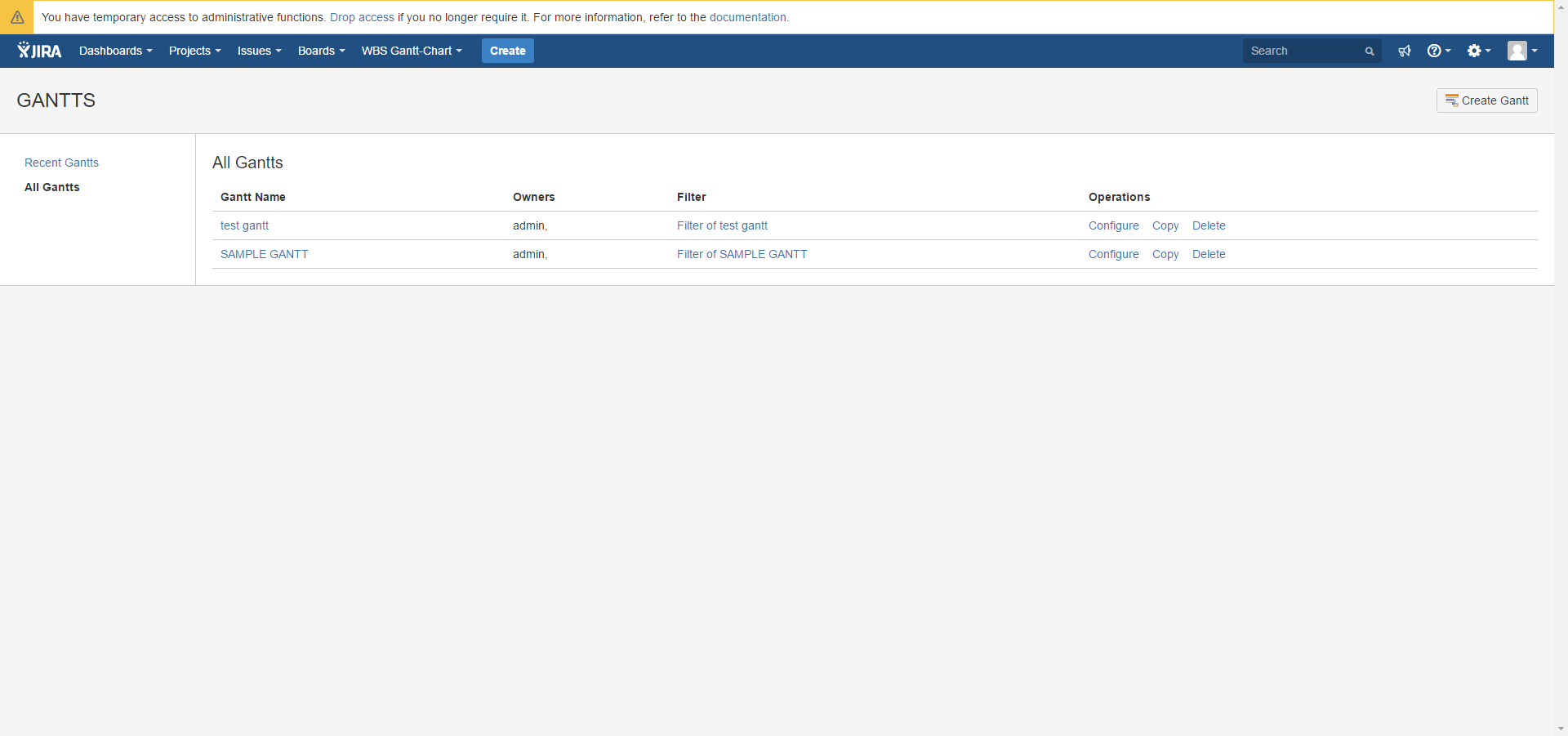Screen dimensions: 1568x736
Task: Configure the test gantt entry
Action: [1113, 225]
